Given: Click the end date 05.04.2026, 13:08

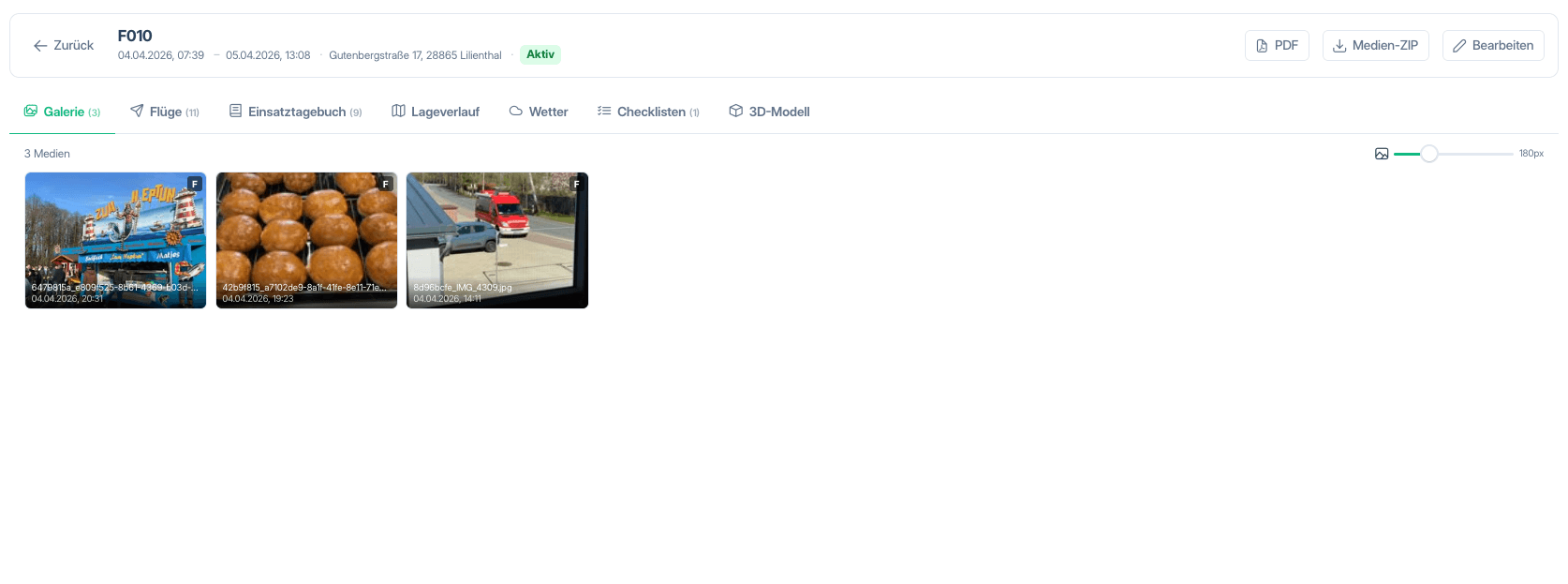Looking at the screenshot, I should pos(268,55).
